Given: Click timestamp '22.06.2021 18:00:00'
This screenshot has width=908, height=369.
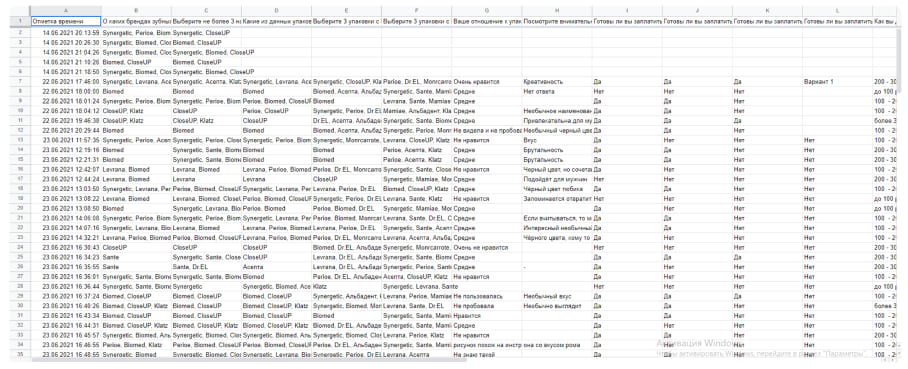Looking at the screenshot, I should (x=71, y=92).
